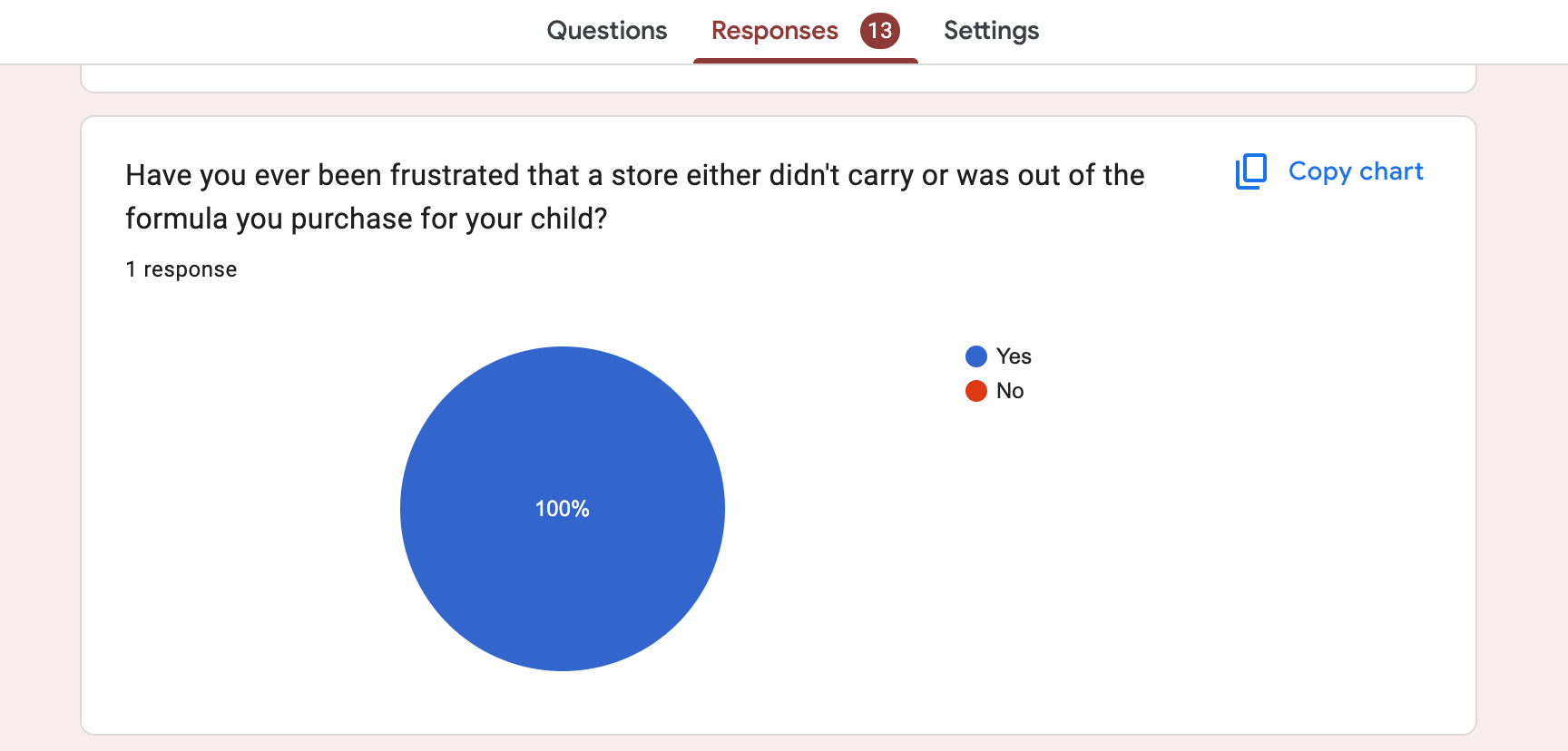This screenshot has width=1568, height=751.
Task: Click the second line of question text
Action: 367,219
